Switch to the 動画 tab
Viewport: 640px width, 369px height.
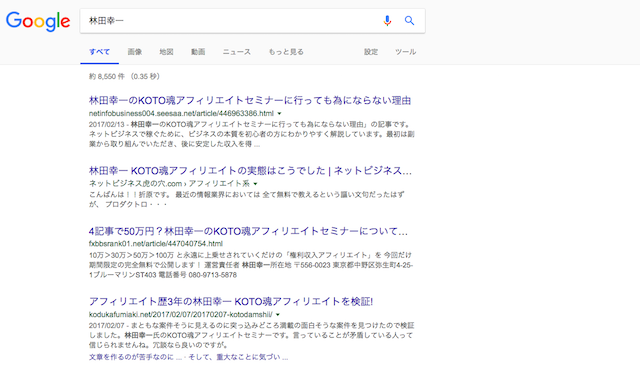coord(198,52)
